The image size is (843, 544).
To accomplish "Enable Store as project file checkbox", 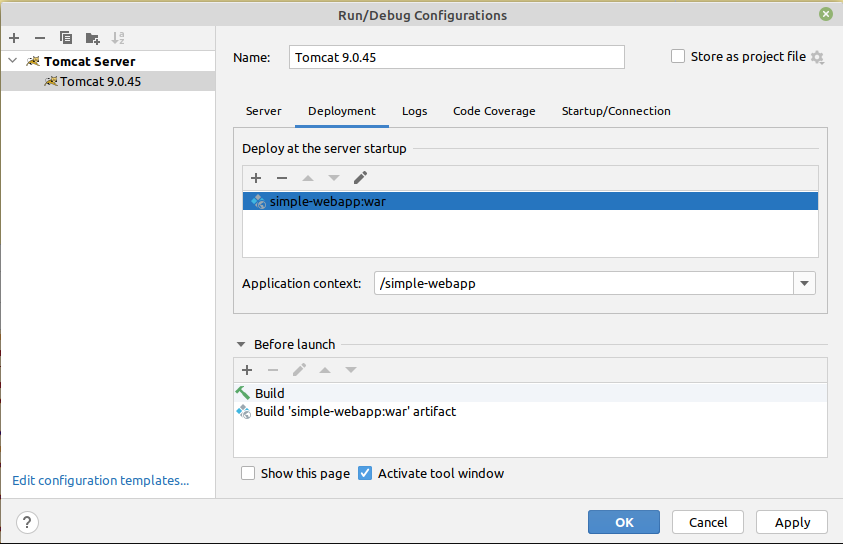I will (x=678, y=56).
